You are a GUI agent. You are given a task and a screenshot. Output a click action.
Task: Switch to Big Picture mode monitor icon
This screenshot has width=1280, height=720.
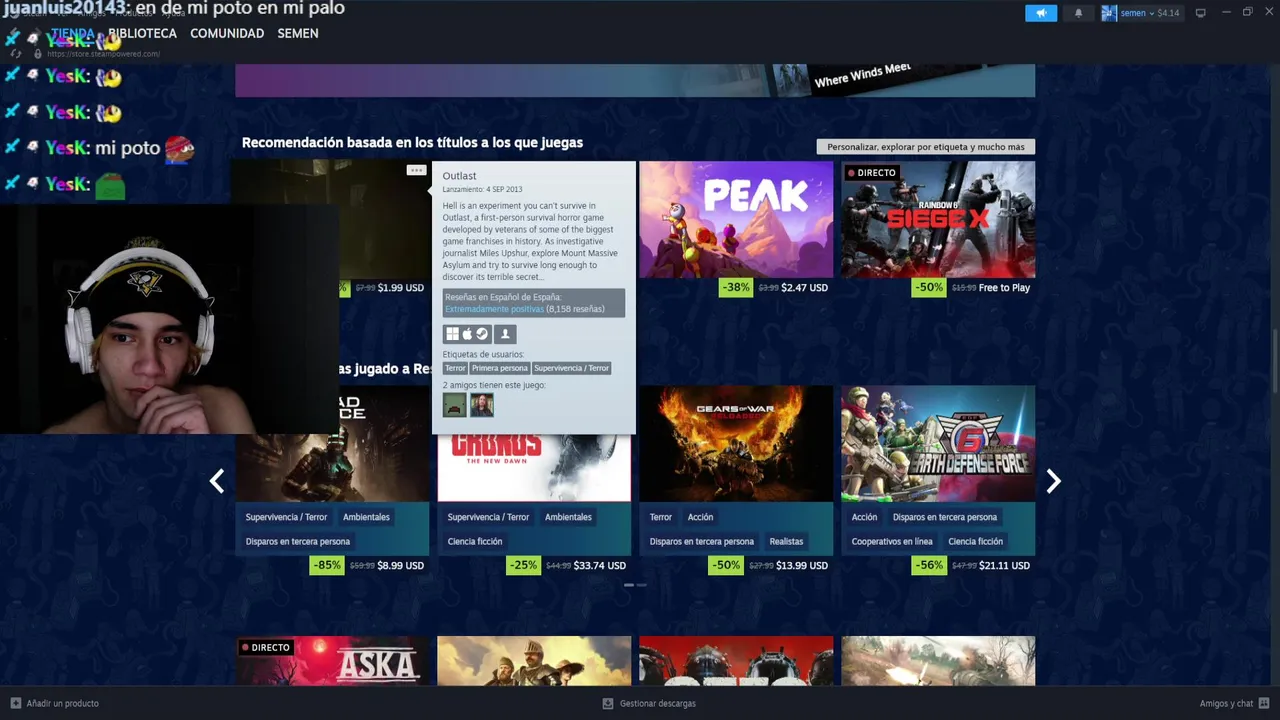click(x=1201, y=13)
